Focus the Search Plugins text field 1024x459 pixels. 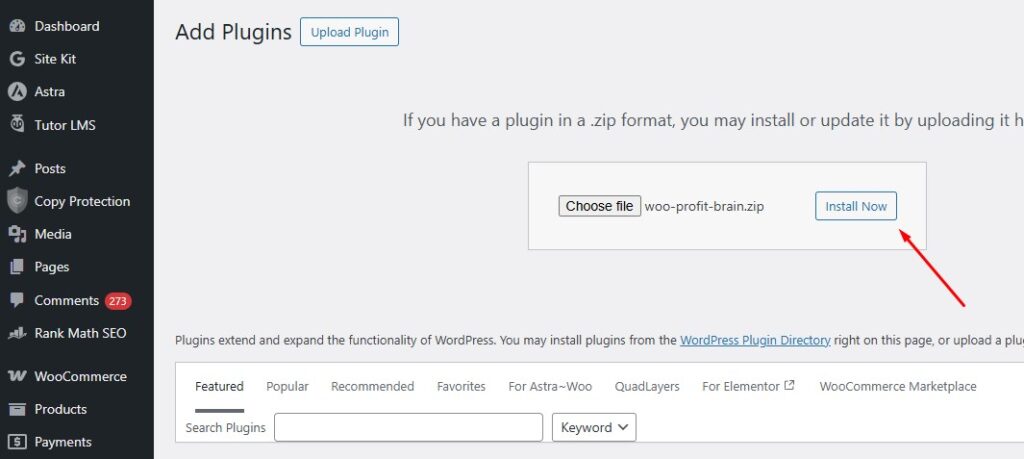pos(408,428)
